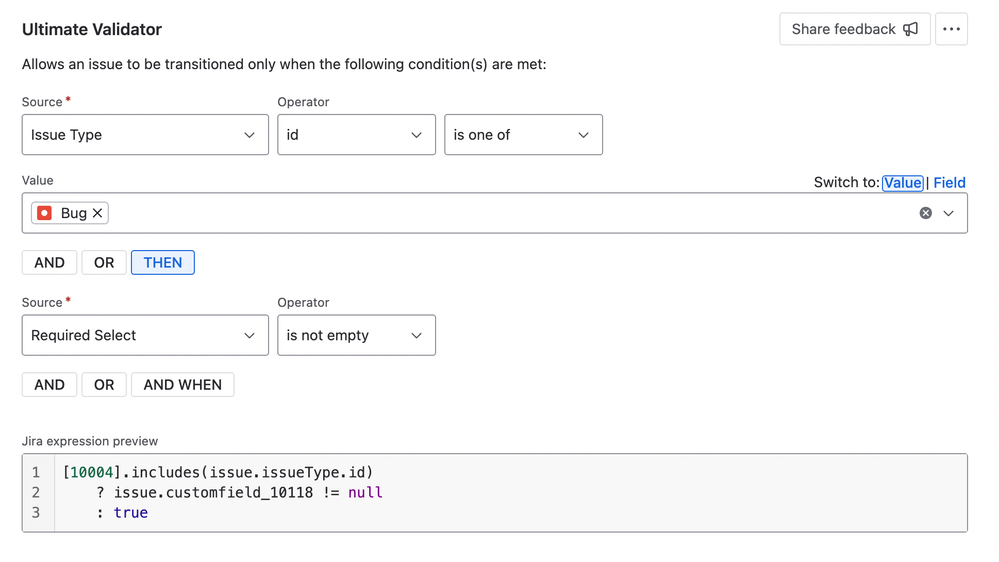The width and height of the screenshot is (999, 562).
Task: Switch value input to Field mode
Action: coord(949,182)
